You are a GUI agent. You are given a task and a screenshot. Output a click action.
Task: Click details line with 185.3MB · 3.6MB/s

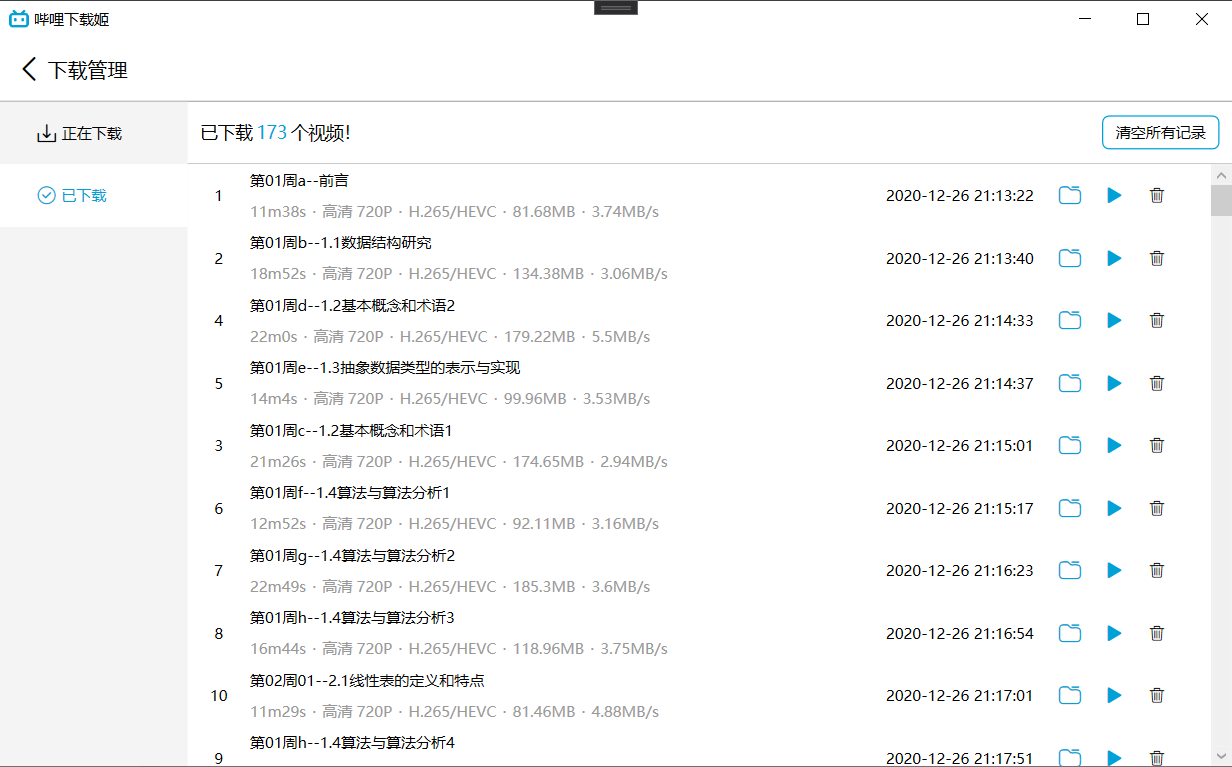(450, 587)
